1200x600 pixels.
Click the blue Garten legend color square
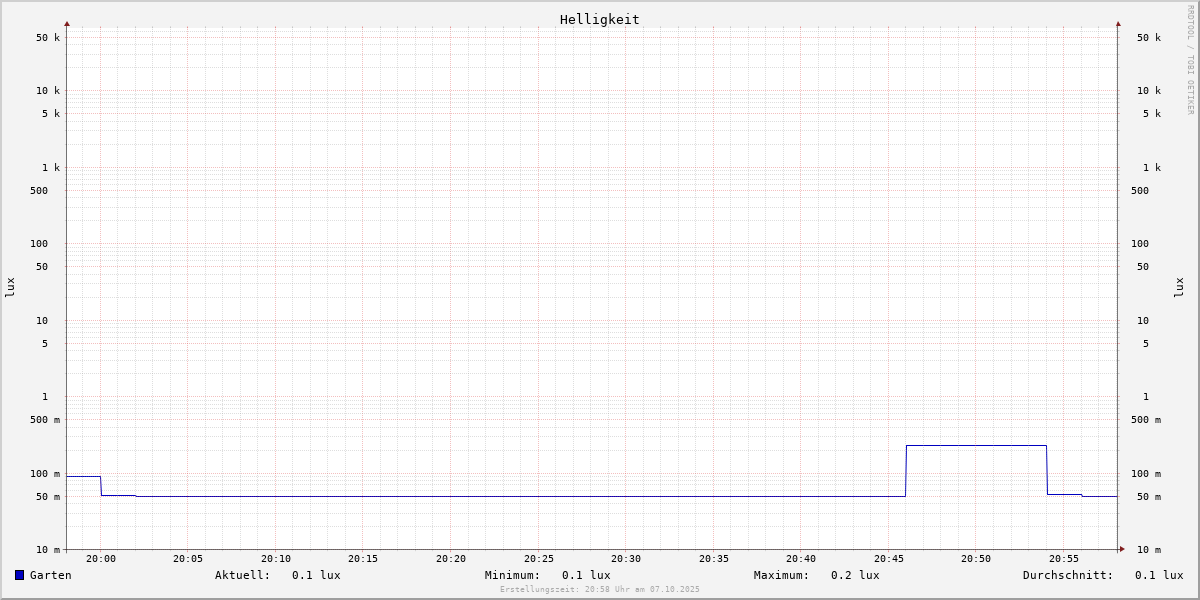(19, 575)
